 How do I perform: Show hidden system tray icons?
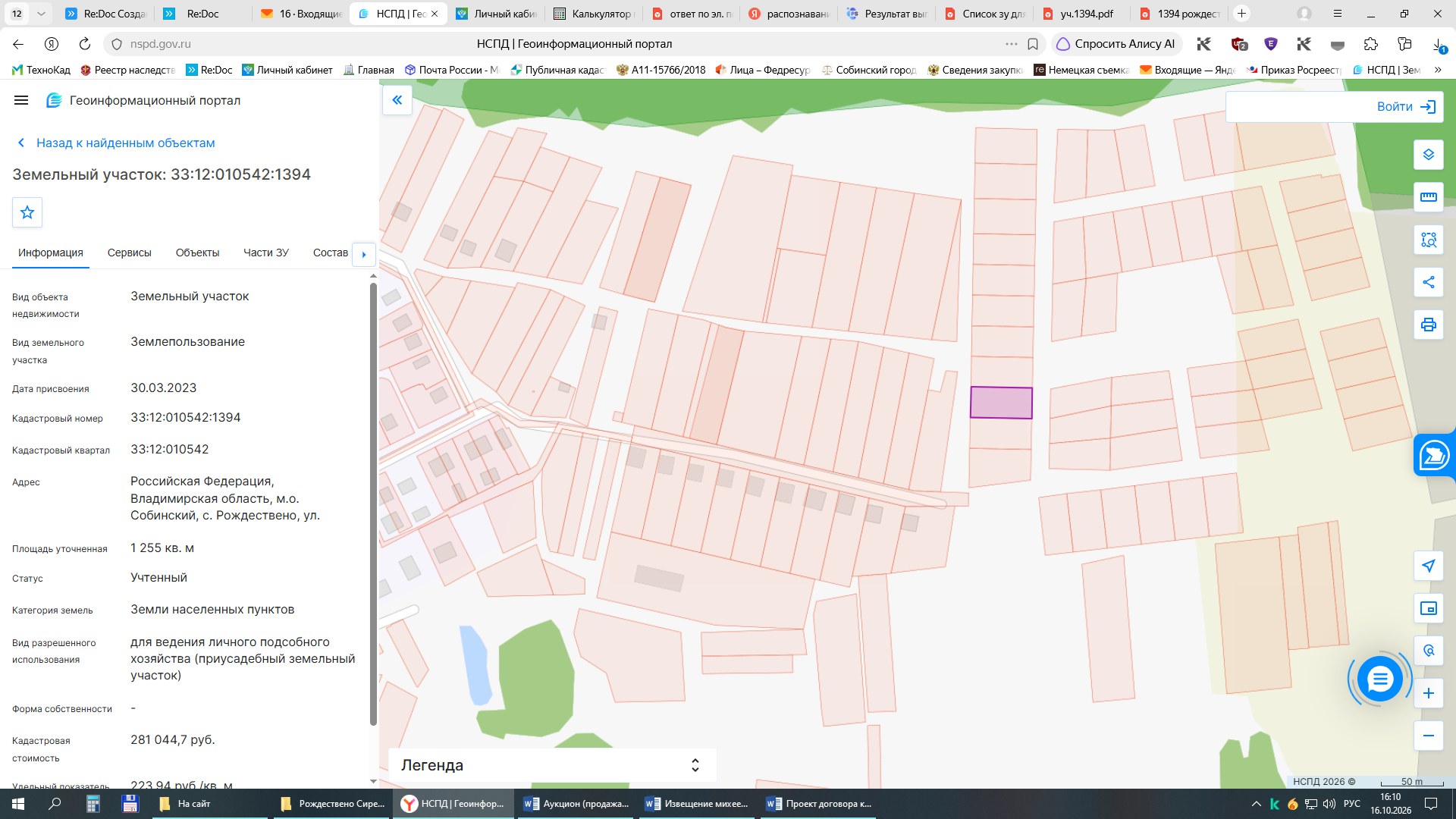pyautogui.click(x=1257, y=804)
